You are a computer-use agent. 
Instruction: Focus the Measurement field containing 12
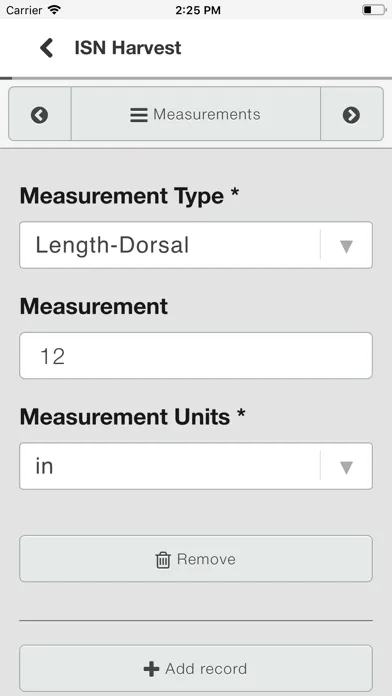[x=196, y=356]
